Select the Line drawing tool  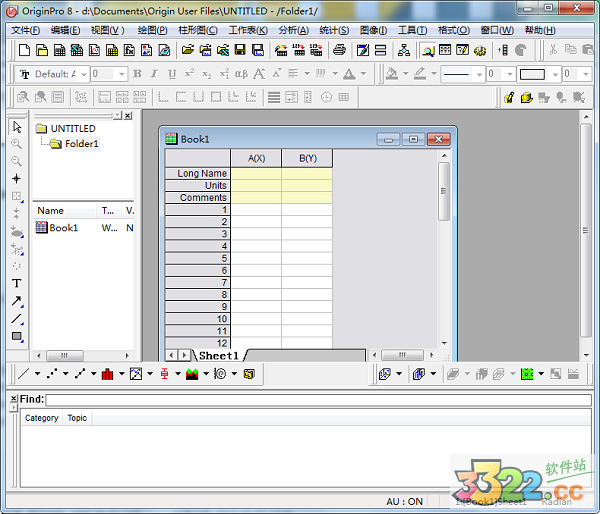(16, 318)
